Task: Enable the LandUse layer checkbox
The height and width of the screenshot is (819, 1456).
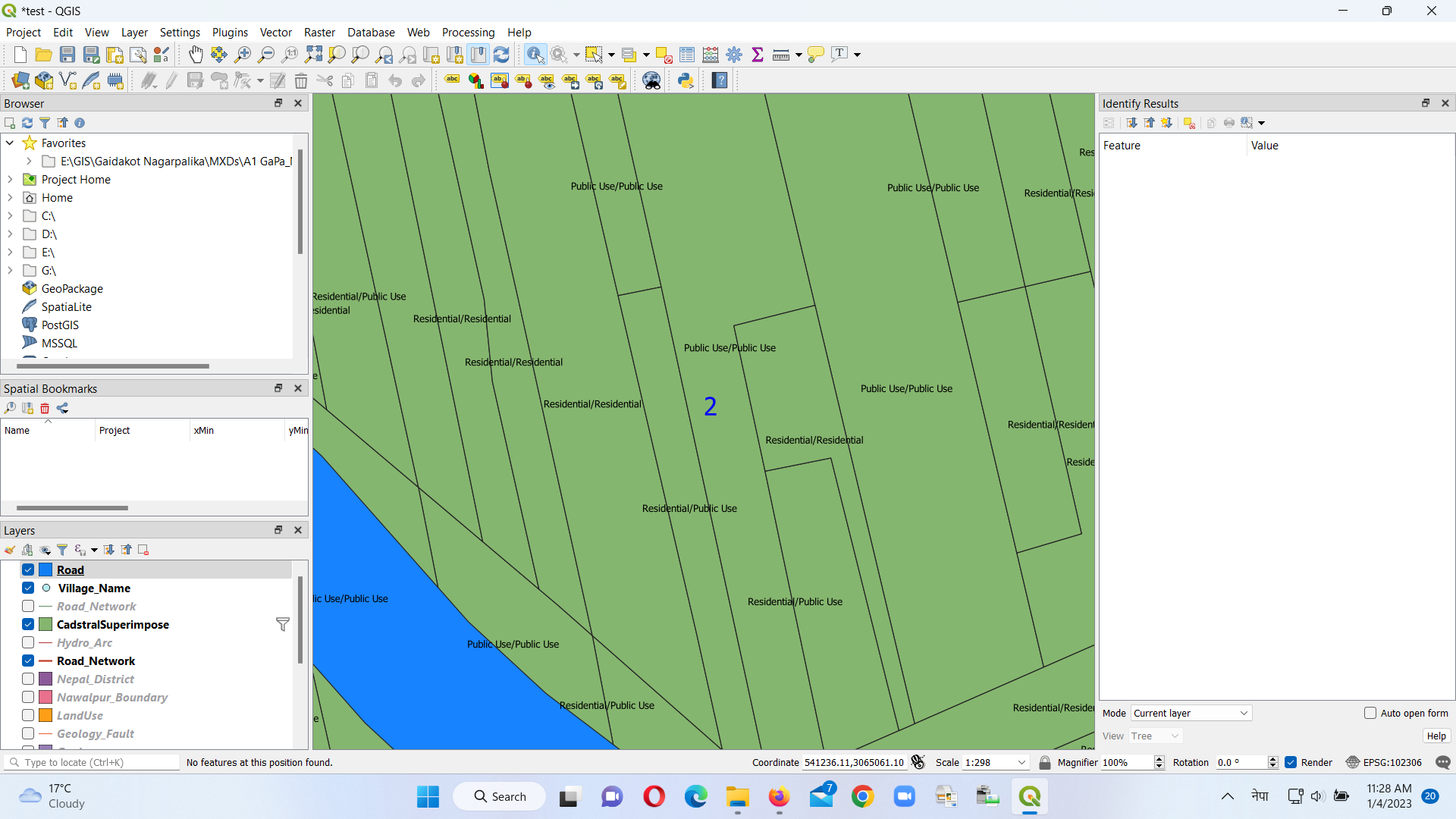Action: (x=28, y=715)
